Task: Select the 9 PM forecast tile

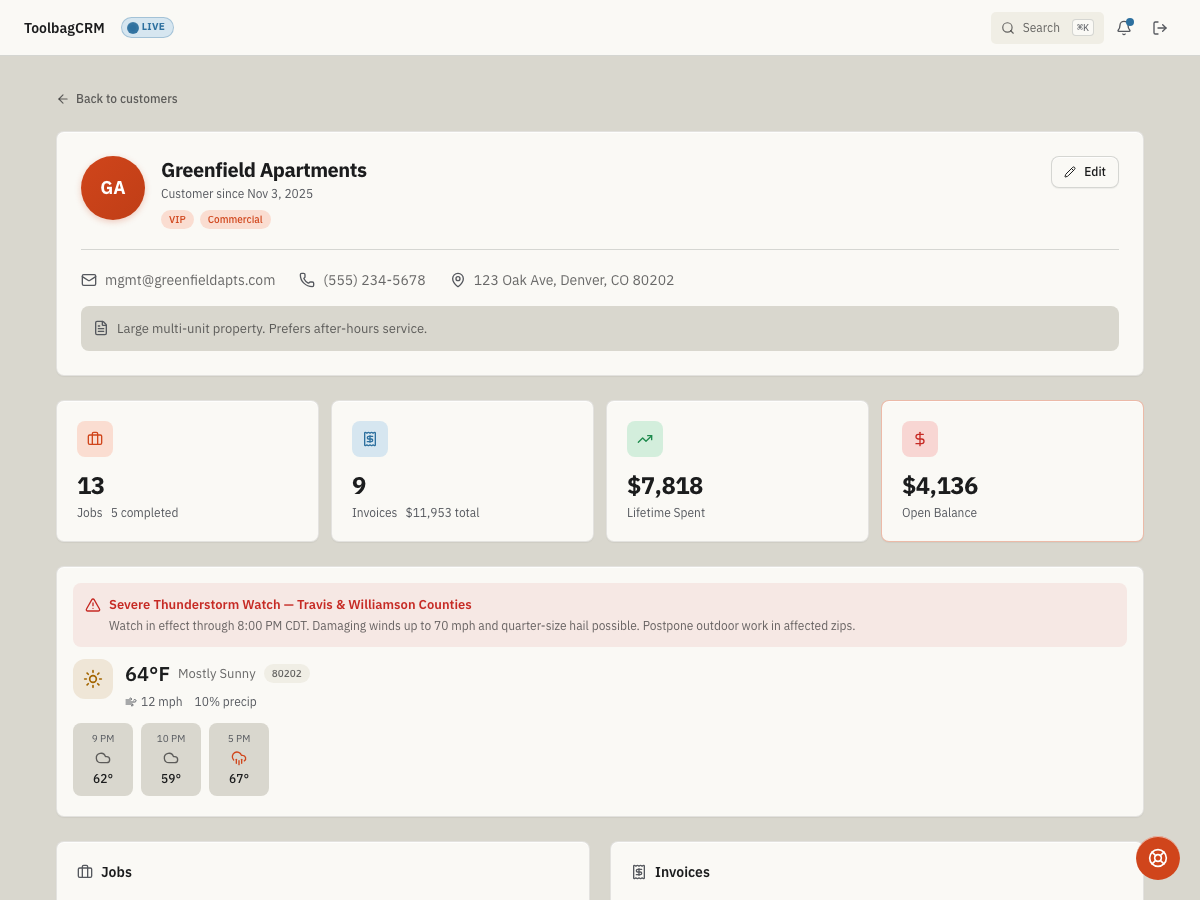Action: [x=103, y=759]
